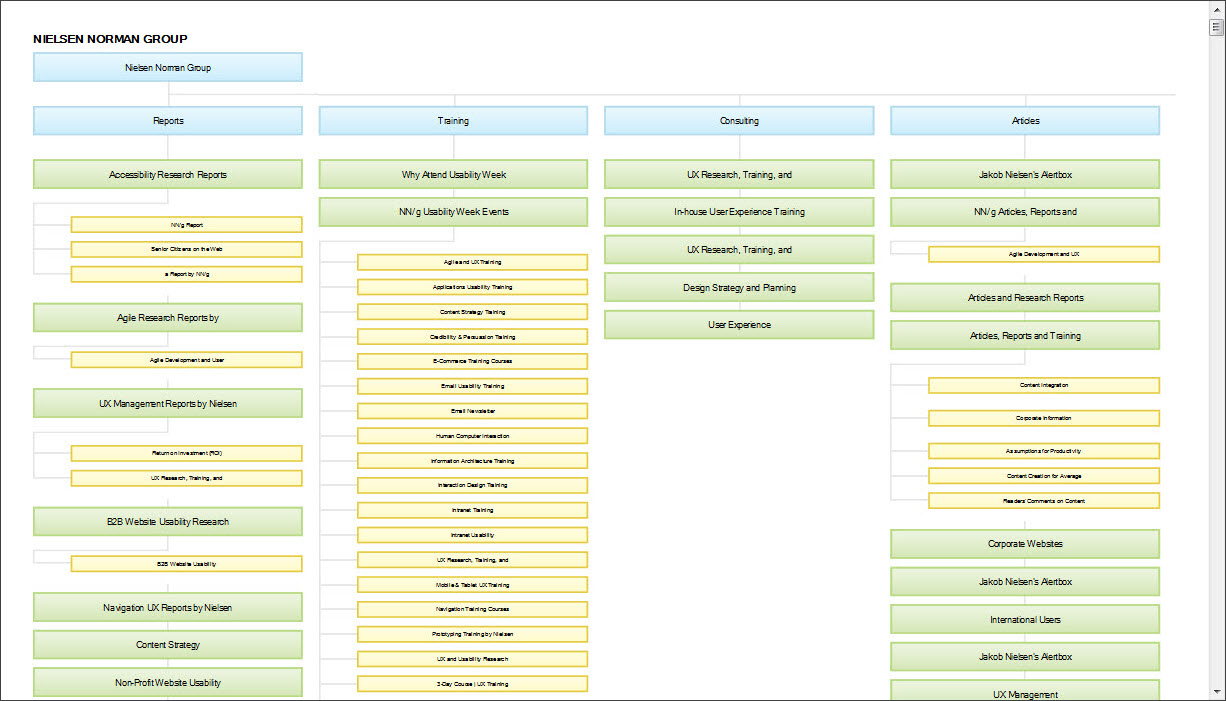The width and height of the screenshot is (1226, 701).
Task: Click Jakob Nielsen's Alertbox under Articles
Action: pos(1025,173)
